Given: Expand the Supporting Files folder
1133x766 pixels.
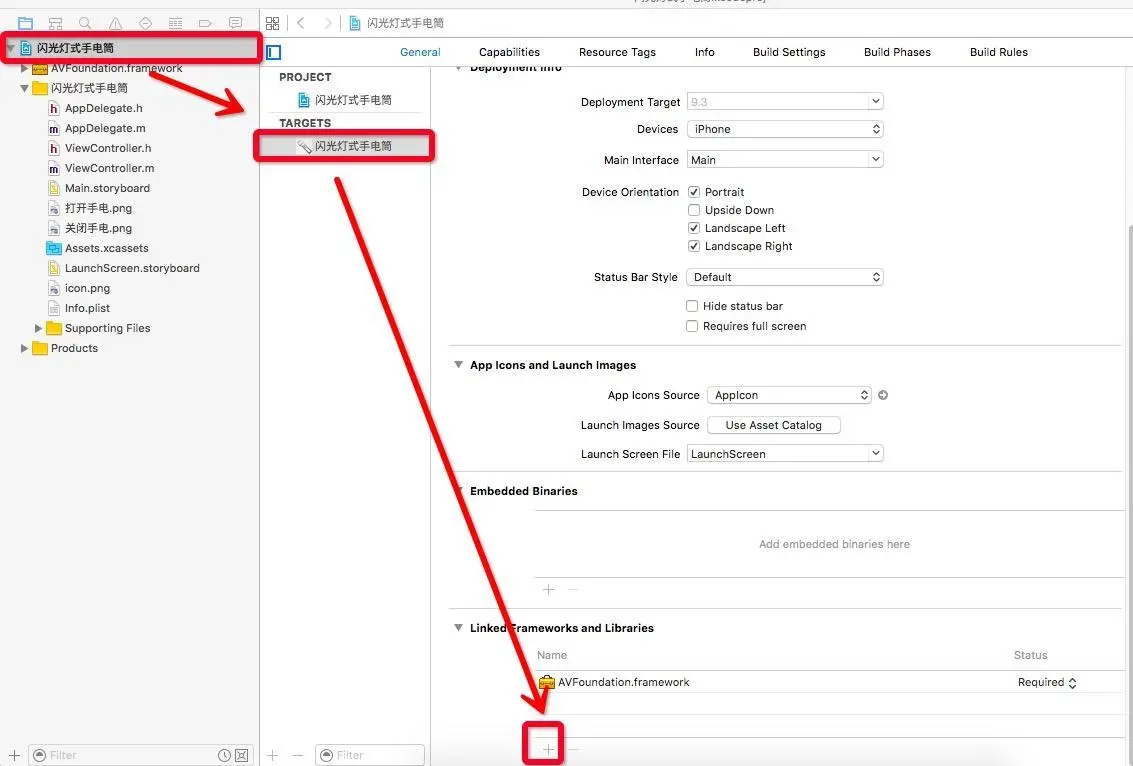Looking at the screenshot, I should pyautogui.click(x=38, y=328).
